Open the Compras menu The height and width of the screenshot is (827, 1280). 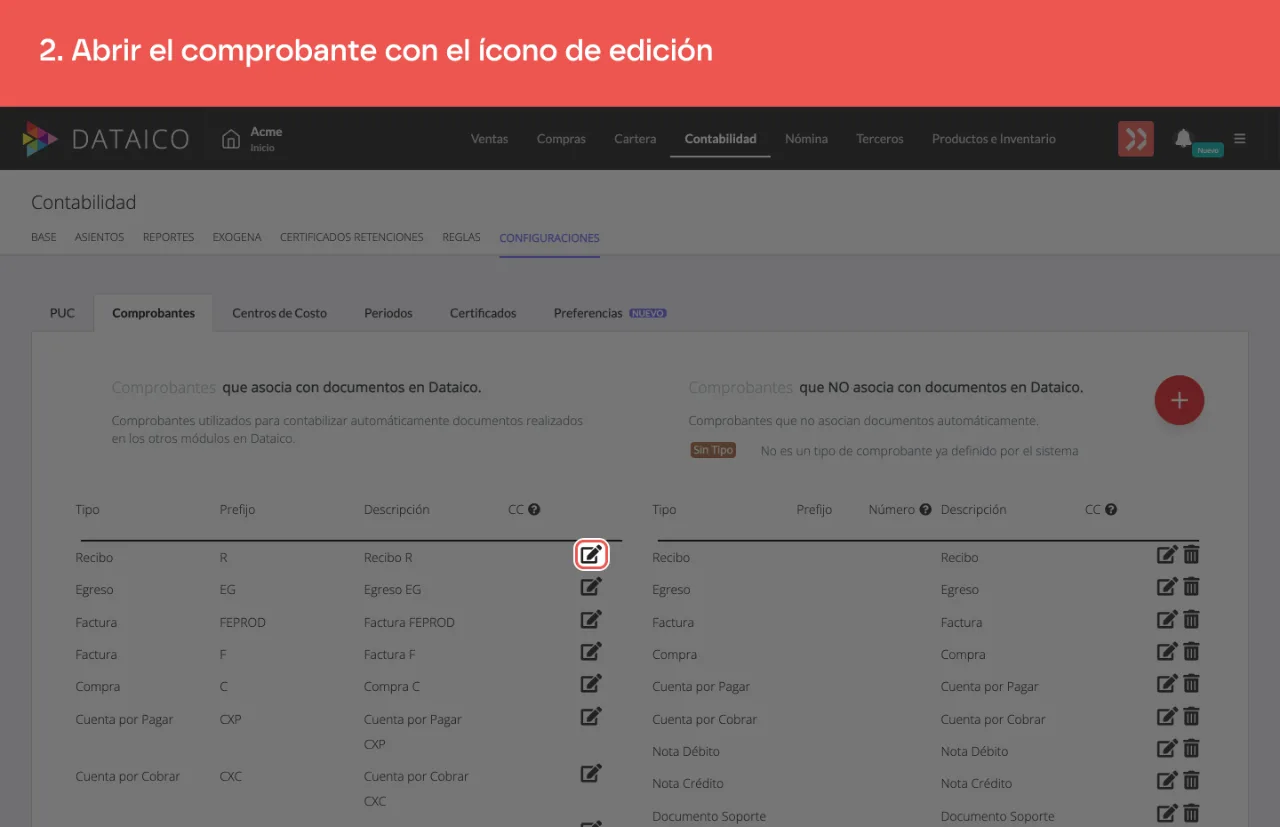561,139
